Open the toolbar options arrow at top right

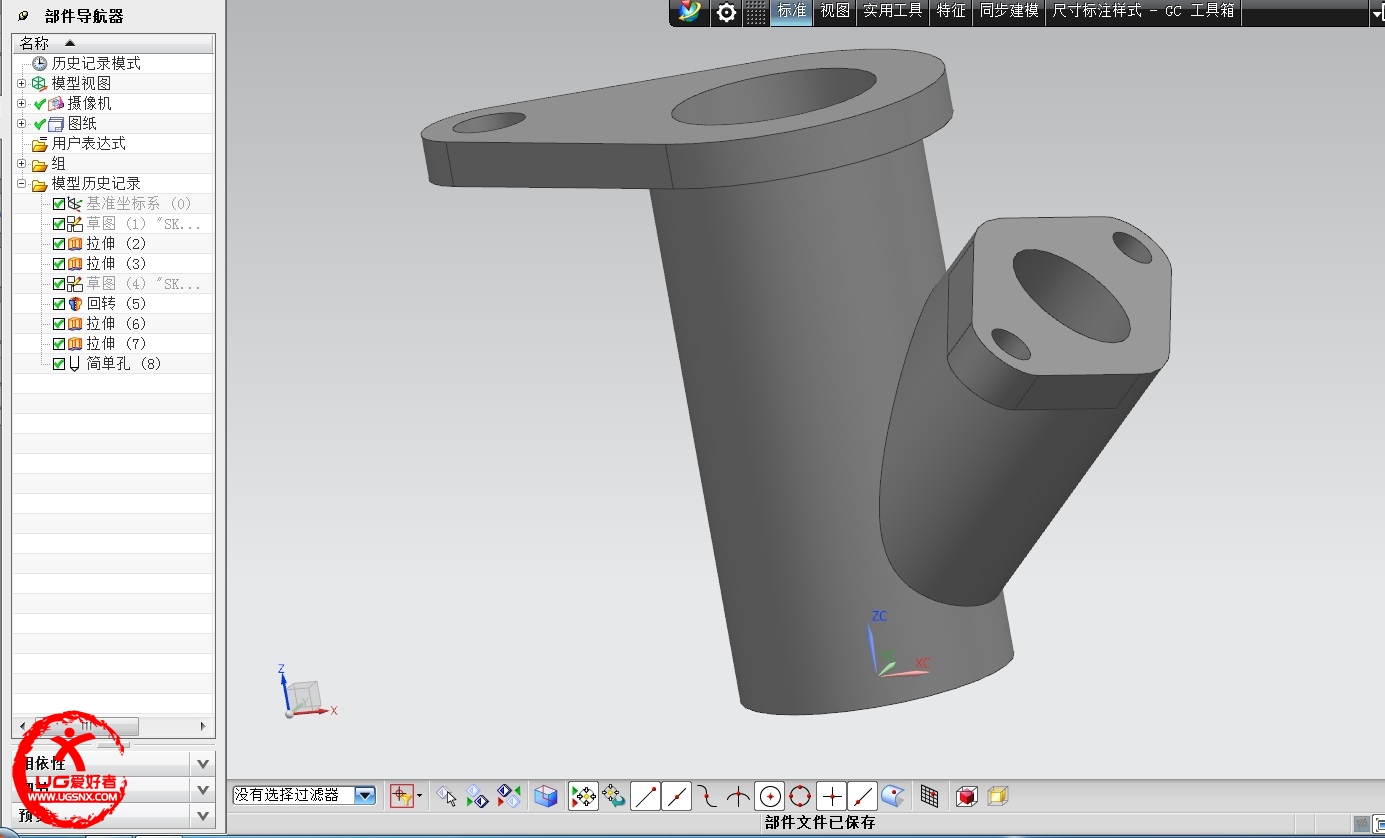[1377, 13]
